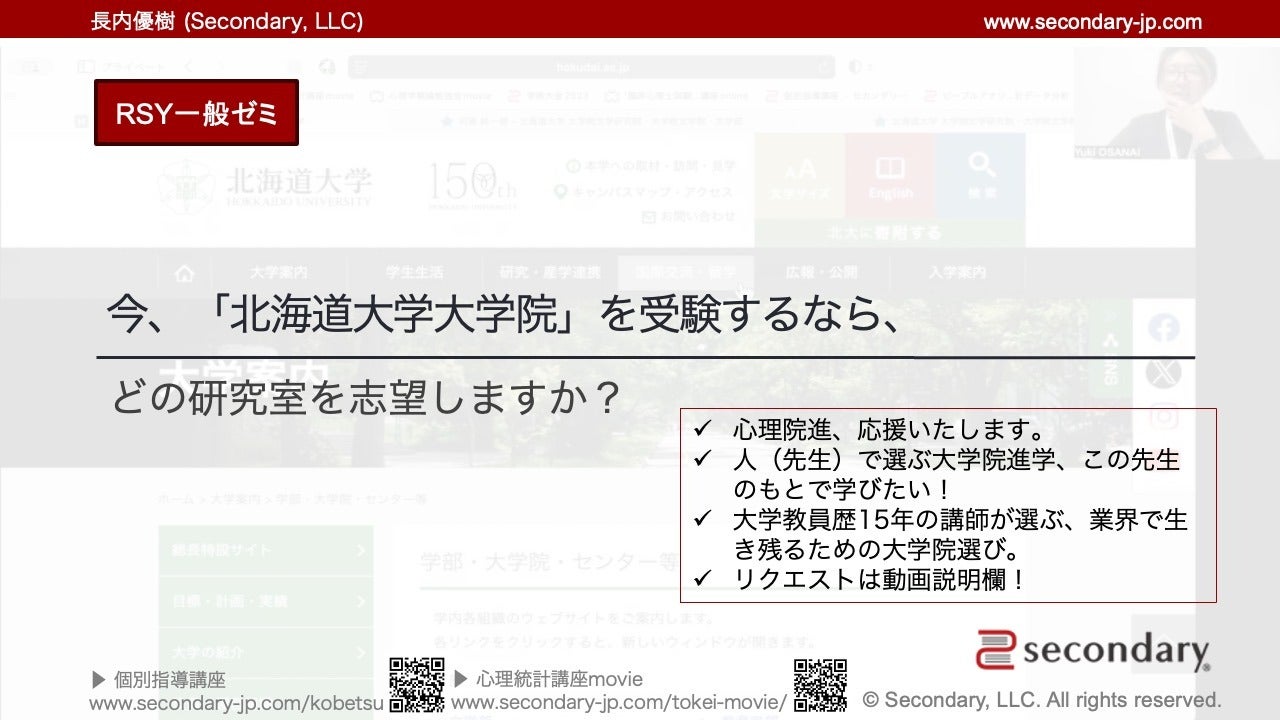Screen dimensions: 1280x720
Task: Open the Facebook icon in SNS sidebar
Action: (x=1163, y=327)
